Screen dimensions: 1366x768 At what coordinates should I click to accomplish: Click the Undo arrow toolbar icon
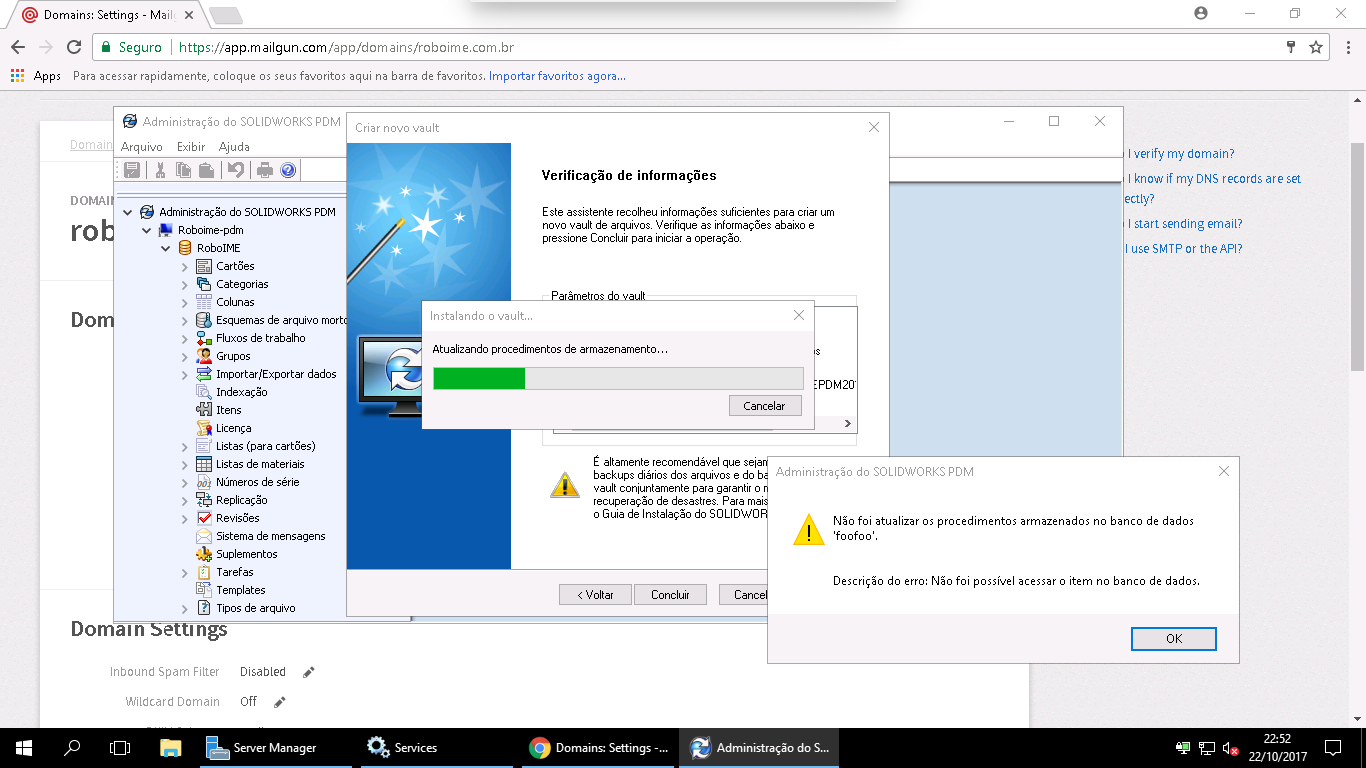pyautogui.click(x=235, y=170)
